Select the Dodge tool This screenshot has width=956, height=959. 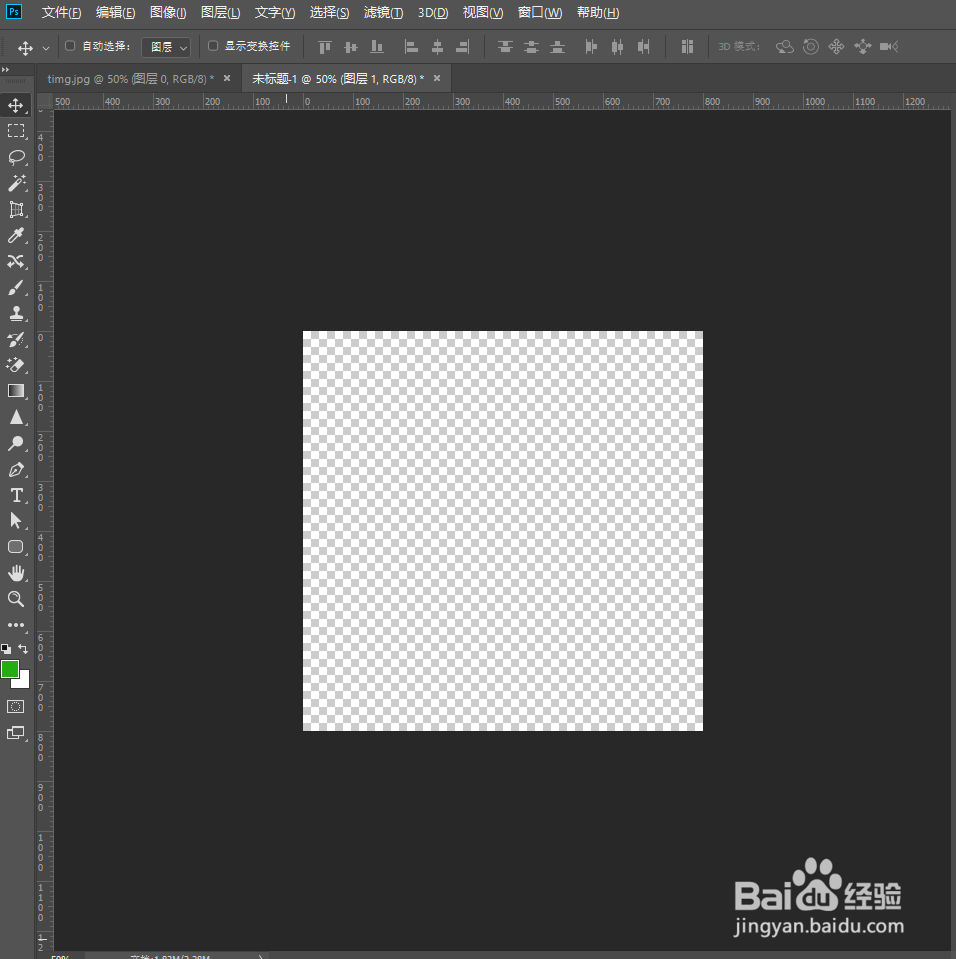(16, 443)
